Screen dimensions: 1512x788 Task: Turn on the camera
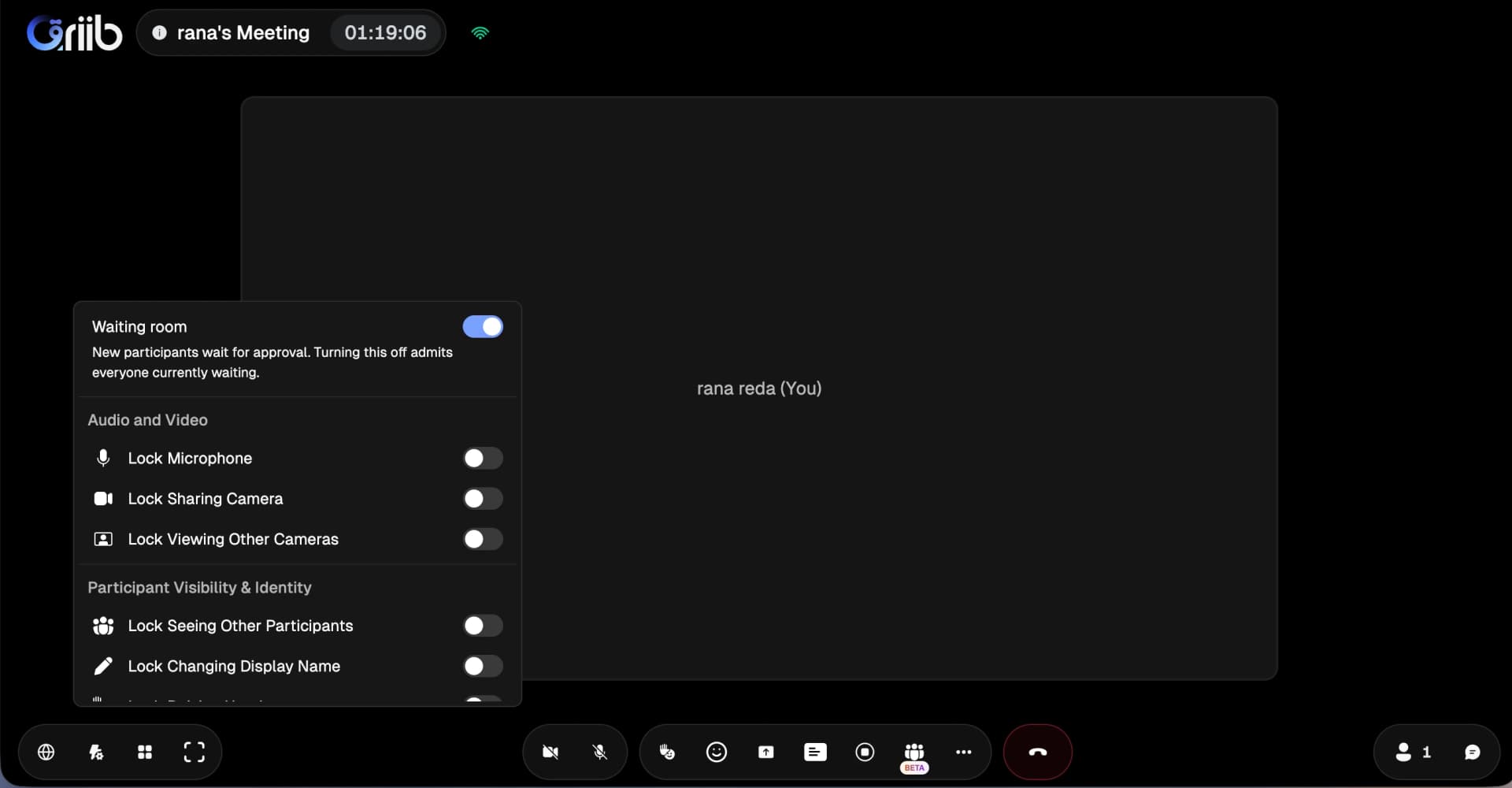click(x=550, y=753)
